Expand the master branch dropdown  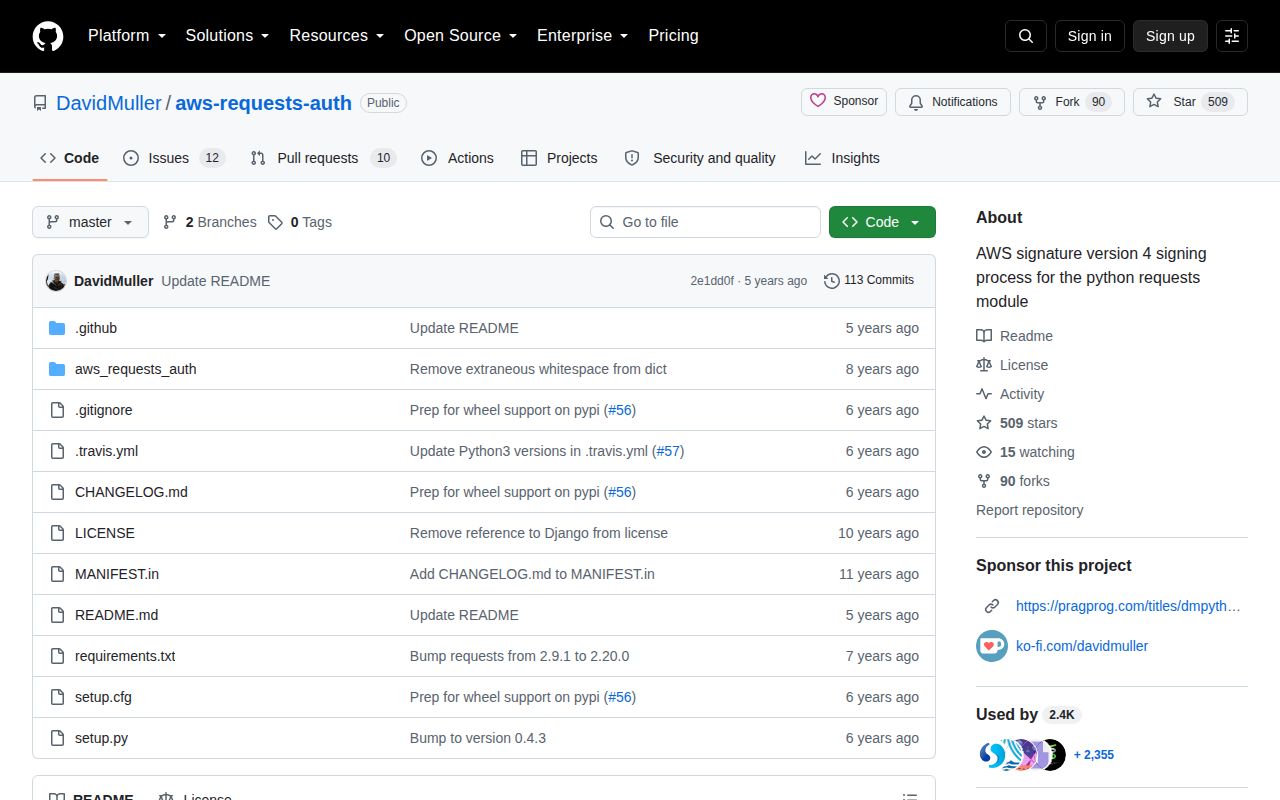coord(90,222)
